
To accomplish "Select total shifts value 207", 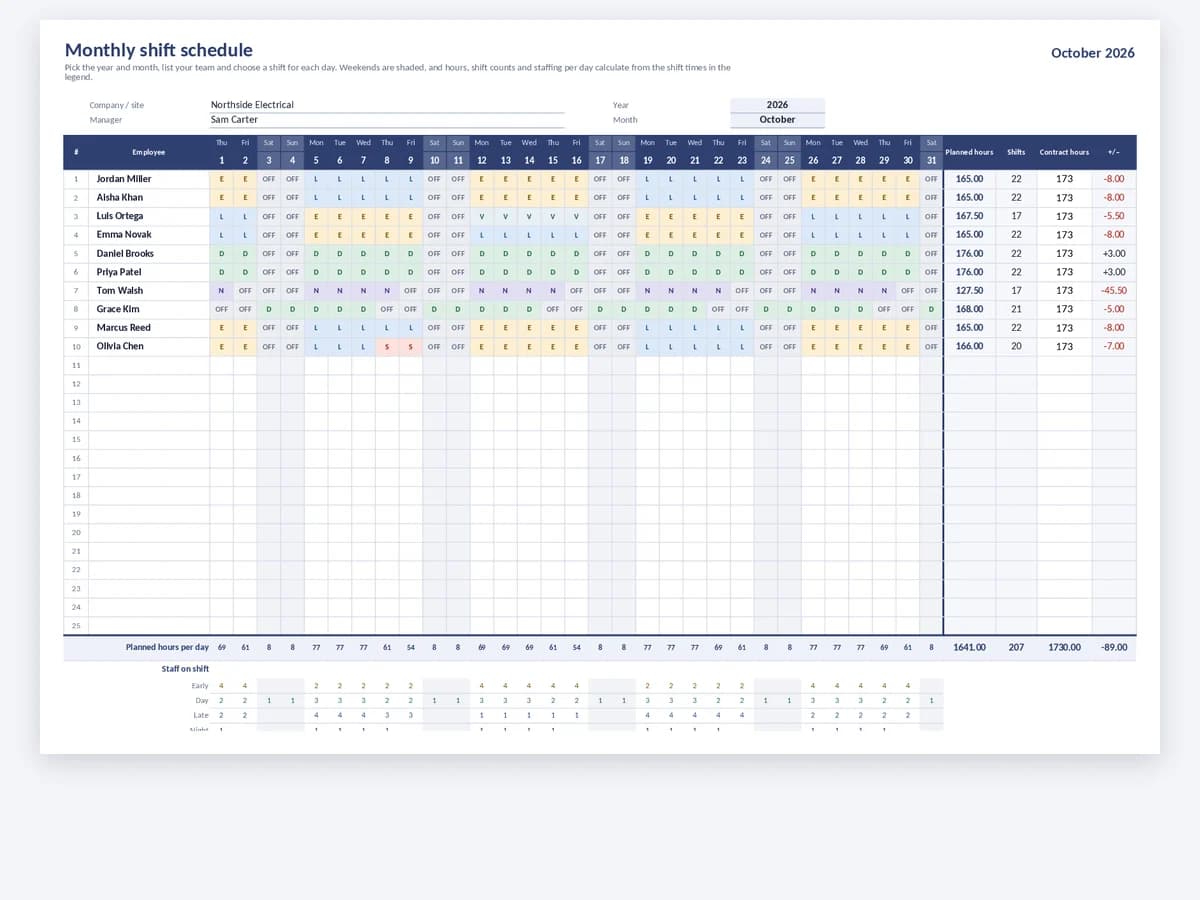I will (1016, 648).
